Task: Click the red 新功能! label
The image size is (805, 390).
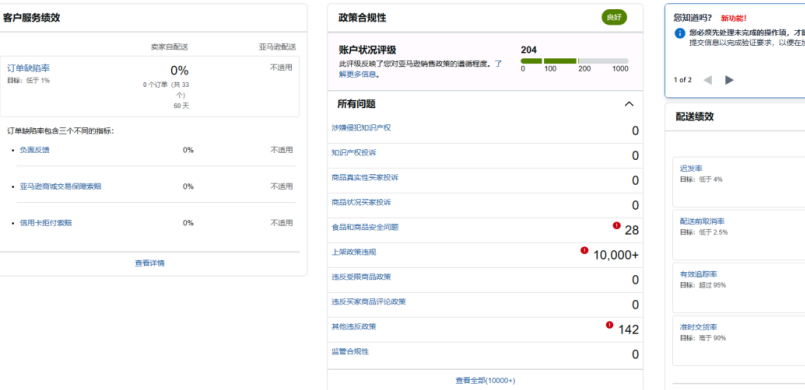Action: (734, 18)
